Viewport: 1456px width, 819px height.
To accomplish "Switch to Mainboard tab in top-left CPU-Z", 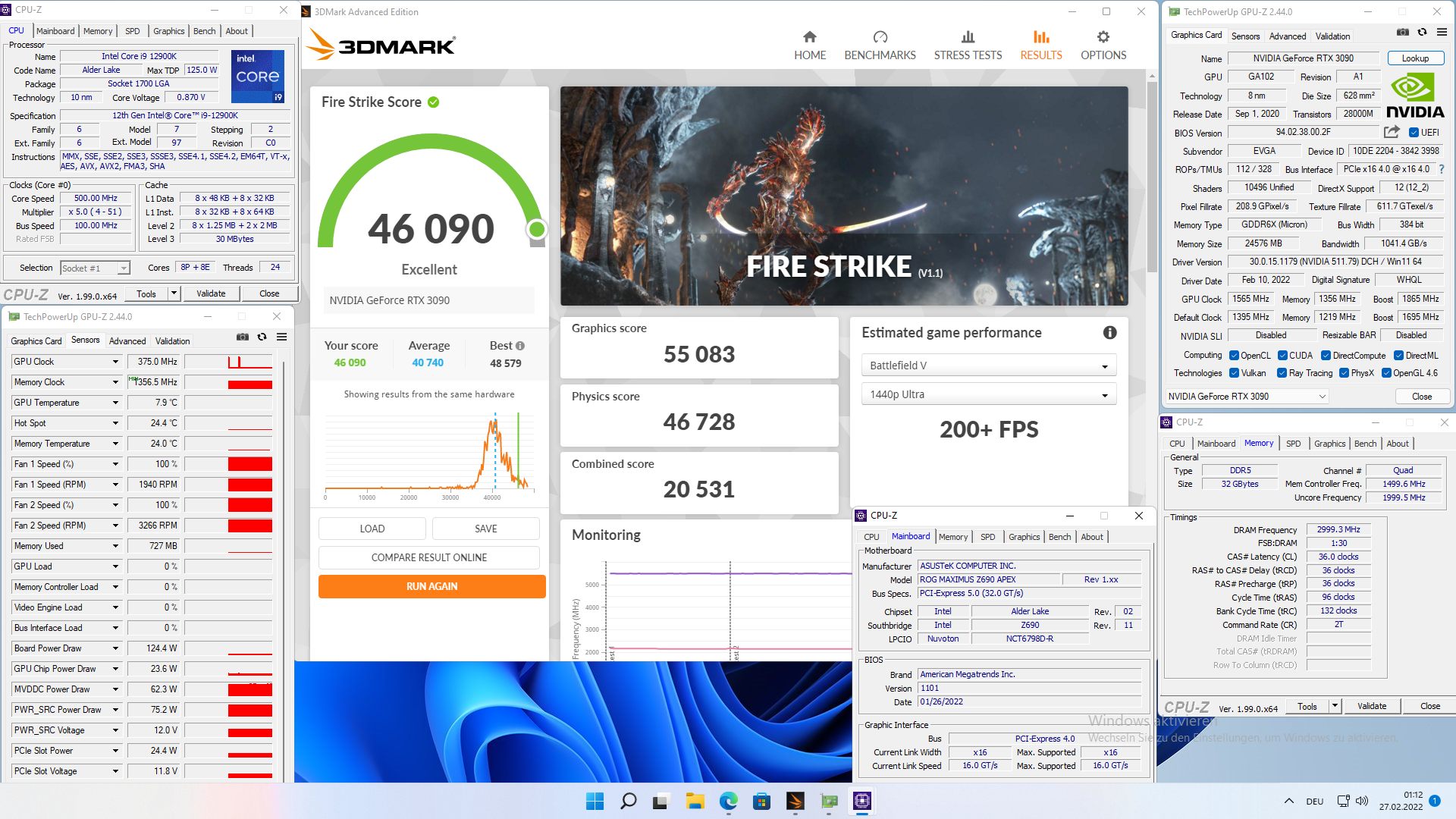I will 55,31.
